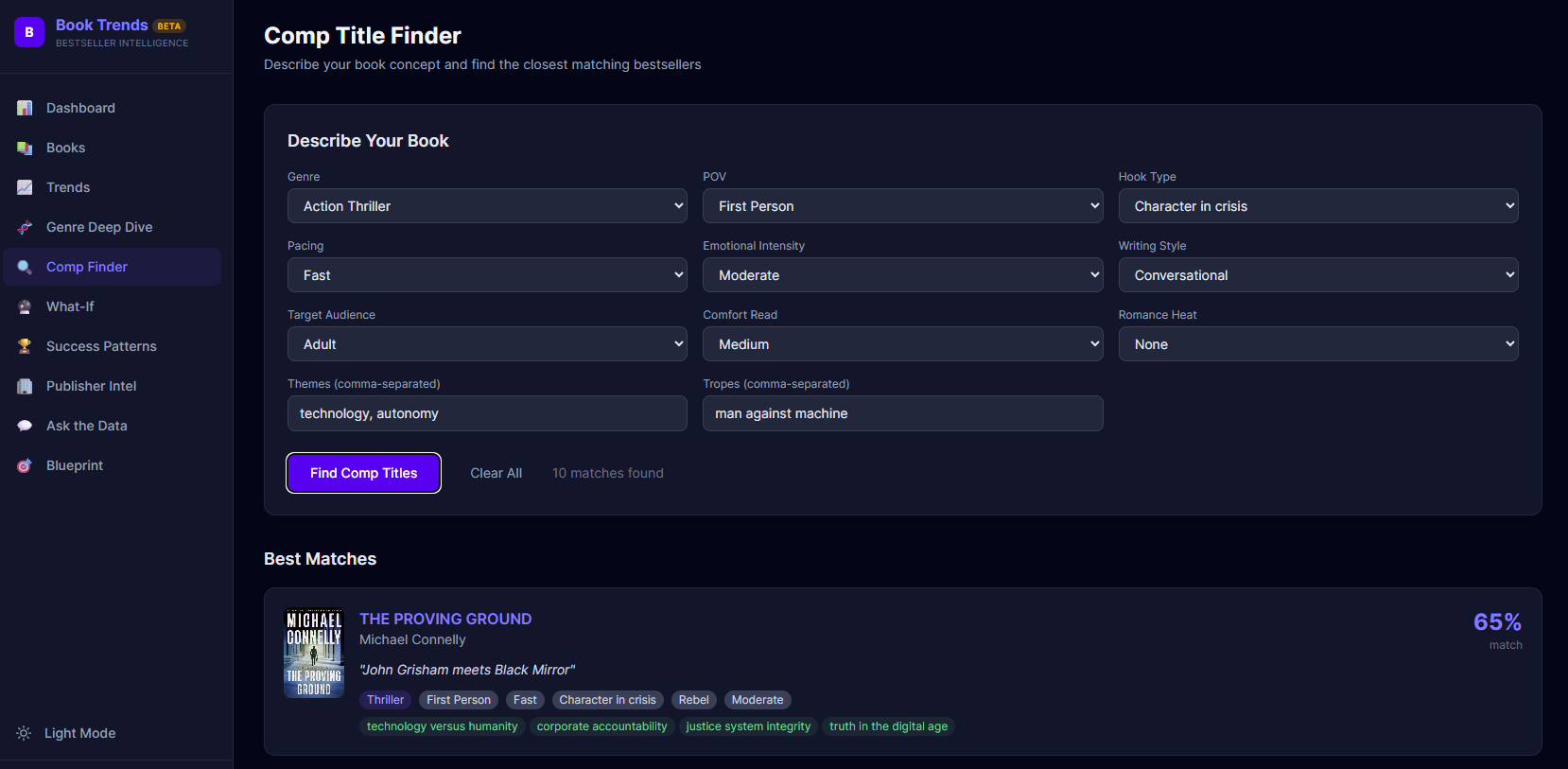Click the Genre Deep Dive DNA icon
This screenshot has width=1568, height=769.
(x=25, y=227)
